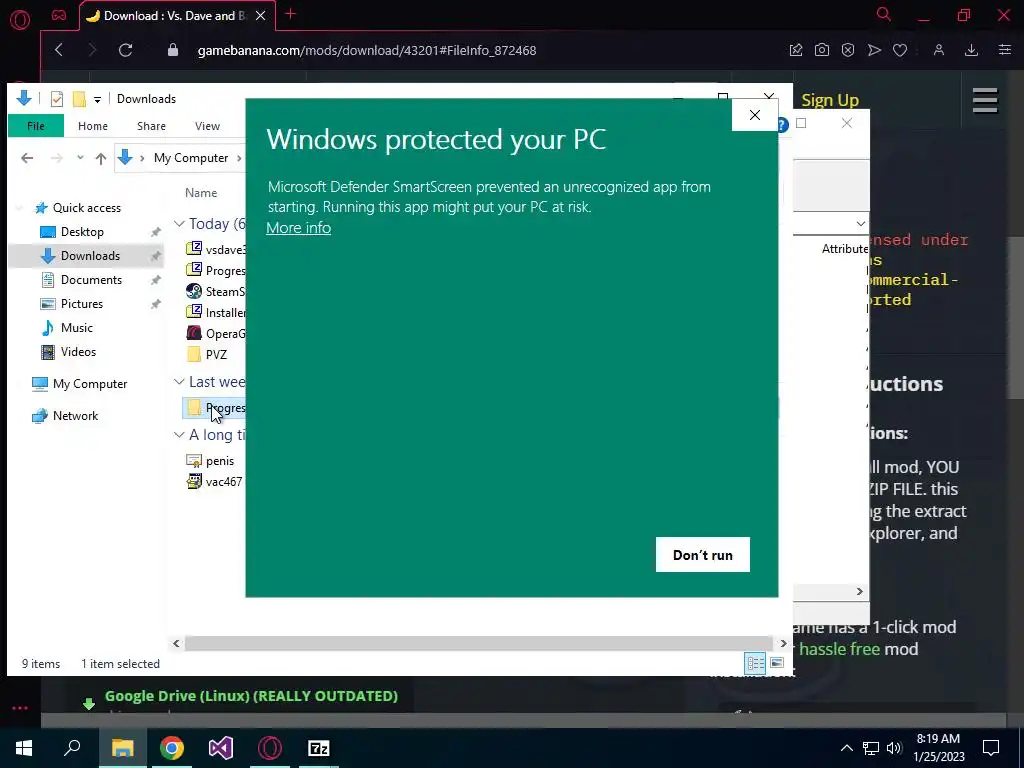1024x768 pixels.
Task: Open Windows Start menu
Action: pyautogui.click(x=24, y=748)
